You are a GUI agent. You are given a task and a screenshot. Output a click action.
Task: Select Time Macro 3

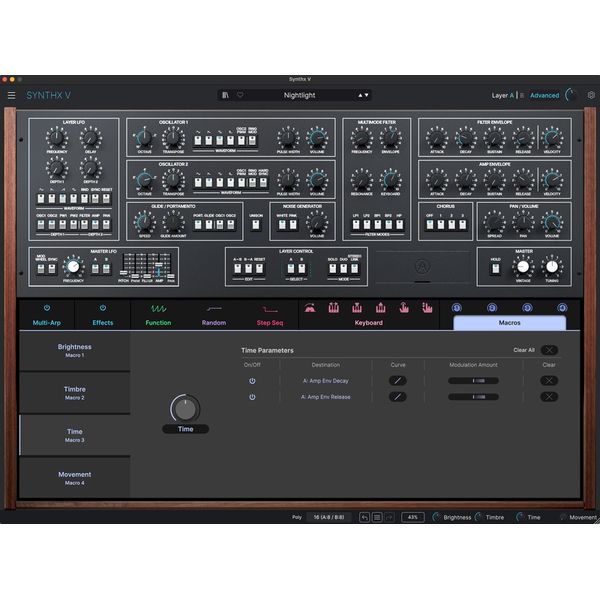point(75,435)
